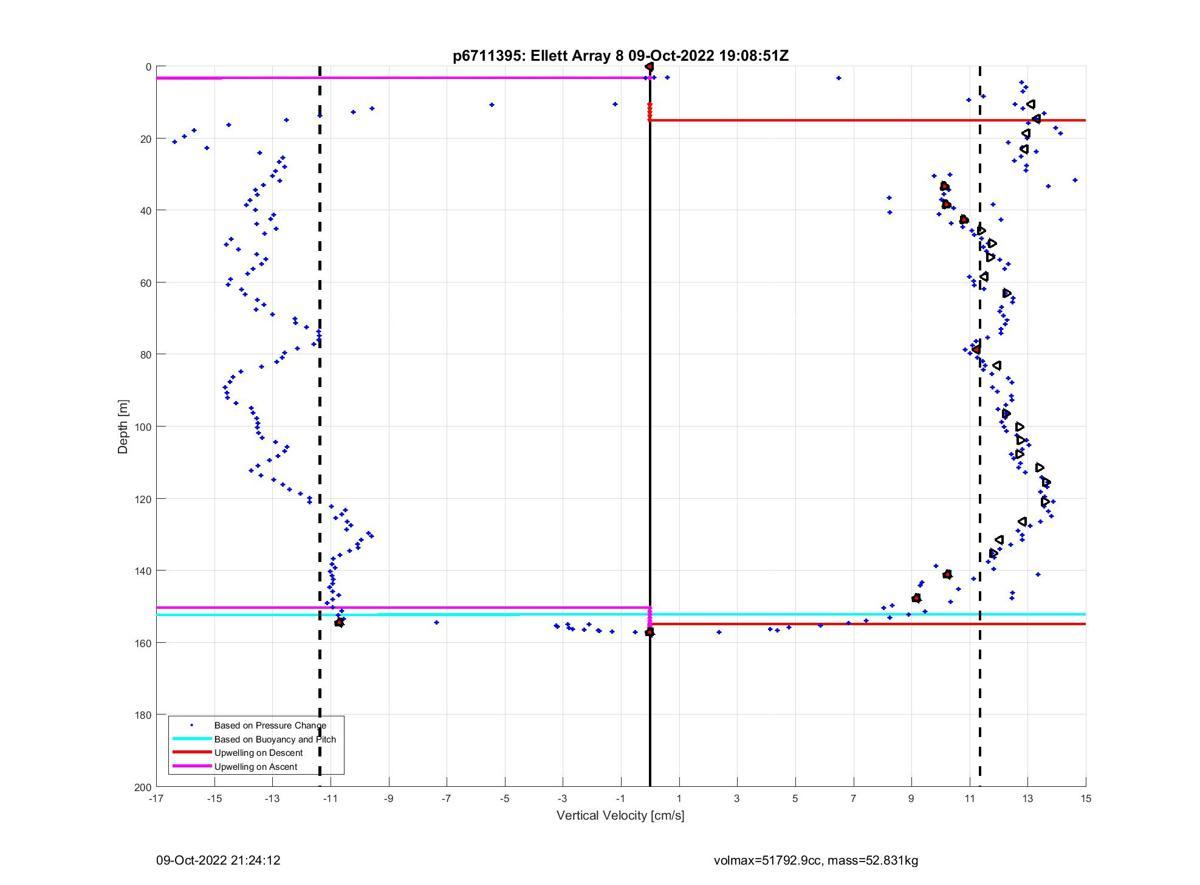This screenshot has height=885, width=1200.
Task: Click depth tick label '180'
Action: (142, 715)
